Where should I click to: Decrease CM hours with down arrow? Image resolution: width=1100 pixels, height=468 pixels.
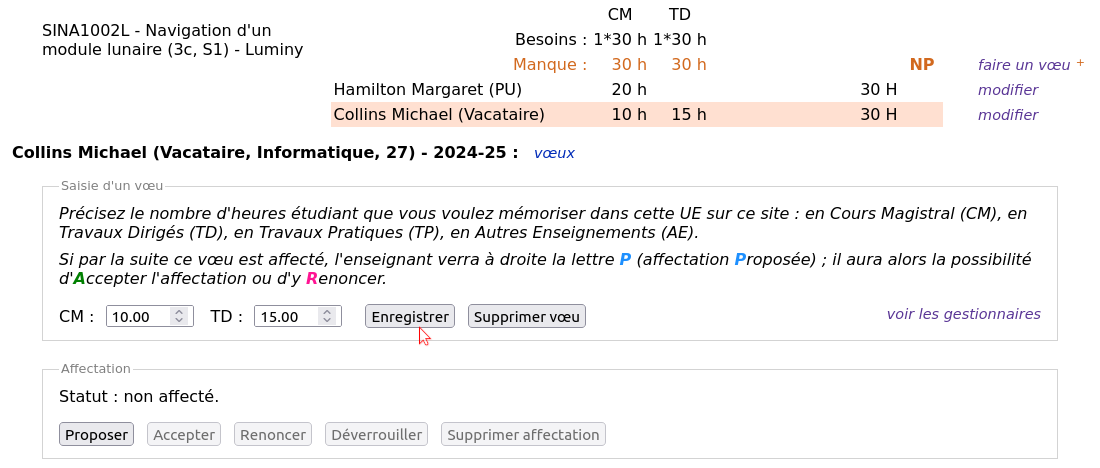[180, 321]
